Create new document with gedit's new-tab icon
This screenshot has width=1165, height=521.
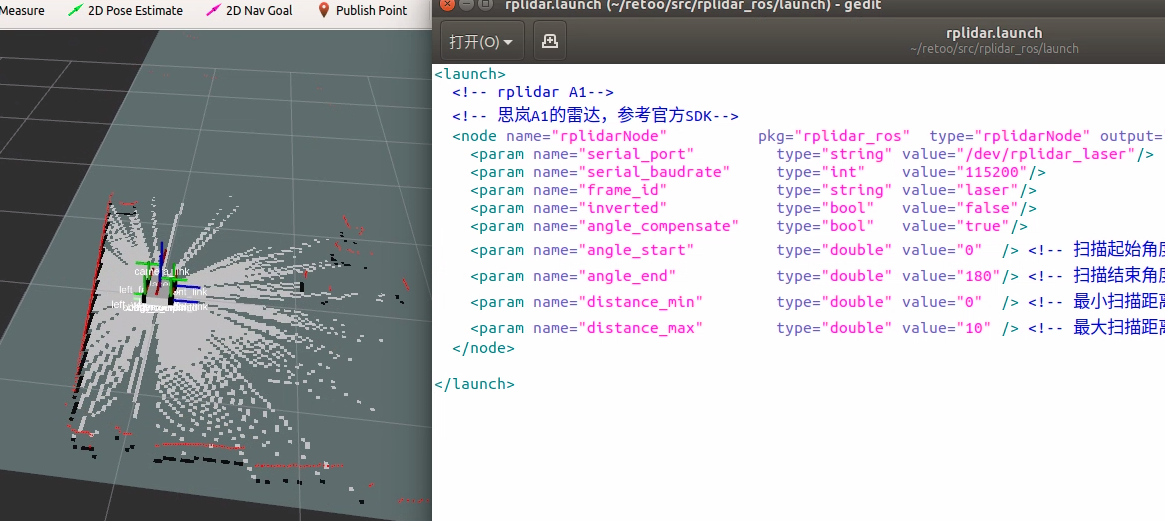pos(550,42)
